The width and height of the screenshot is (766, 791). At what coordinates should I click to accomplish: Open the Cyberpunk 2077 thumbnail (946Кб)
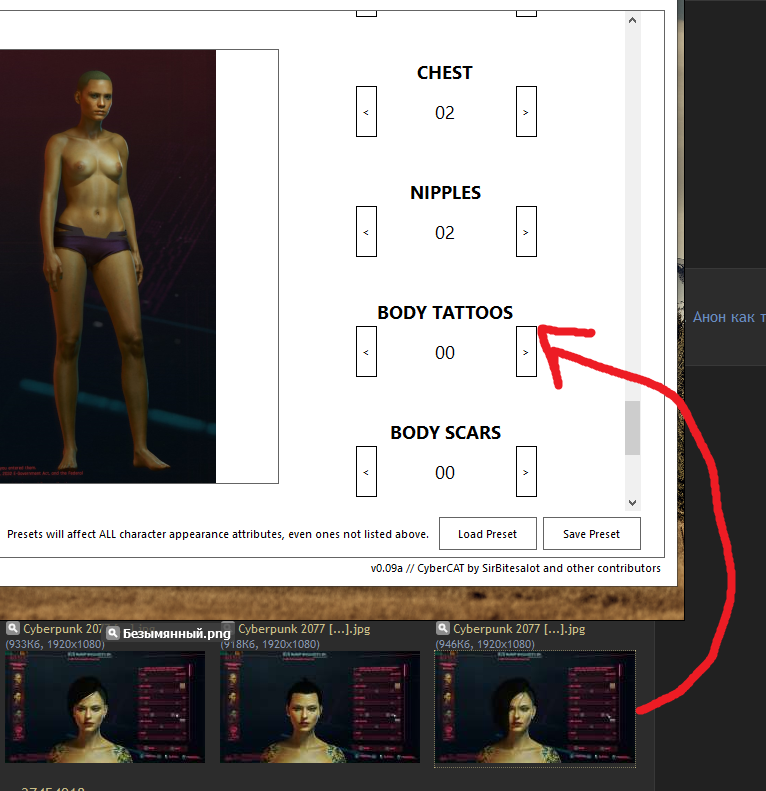535,709
